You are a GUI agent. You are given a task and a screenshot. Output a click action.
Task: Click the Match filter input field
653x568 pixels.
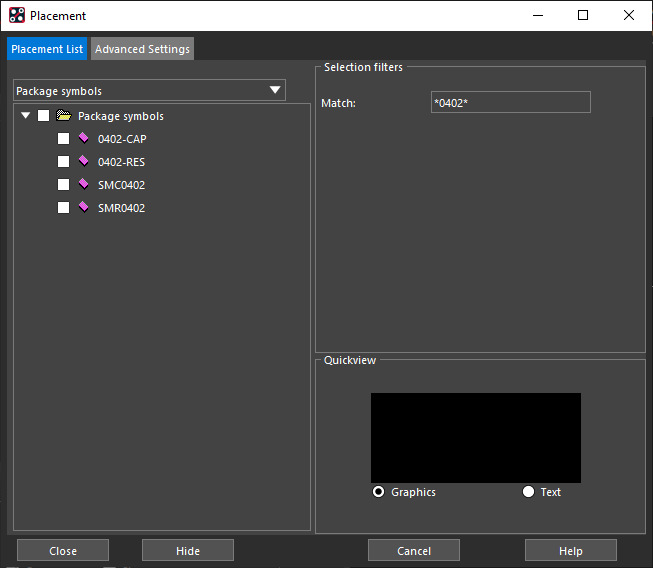click(x=511, y=102)
